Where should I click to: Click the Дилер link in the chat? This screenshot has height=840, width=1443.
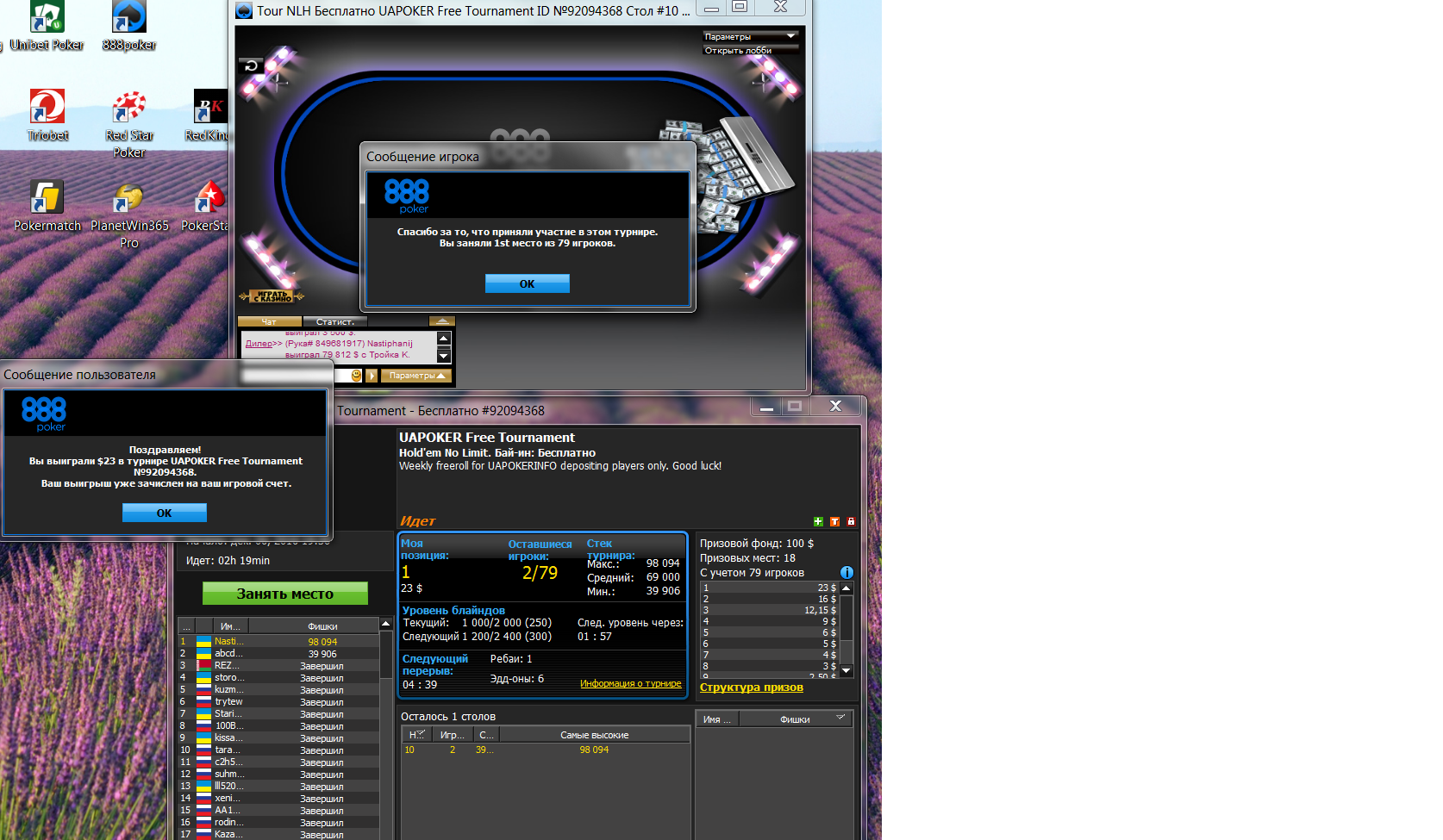tap(259, 343)
